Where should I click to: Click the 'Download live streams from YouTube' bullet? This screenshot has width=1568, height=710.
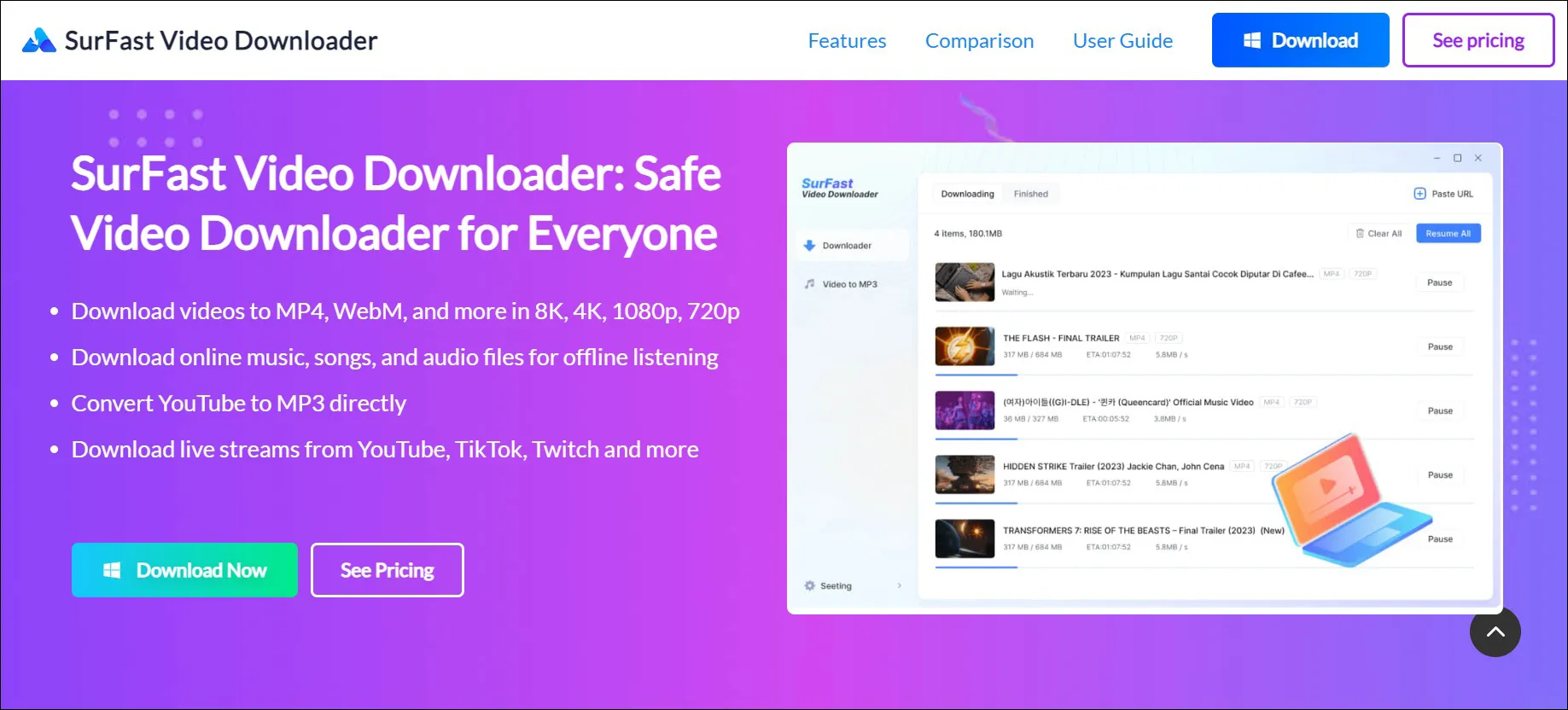click(x=385, y=449)
